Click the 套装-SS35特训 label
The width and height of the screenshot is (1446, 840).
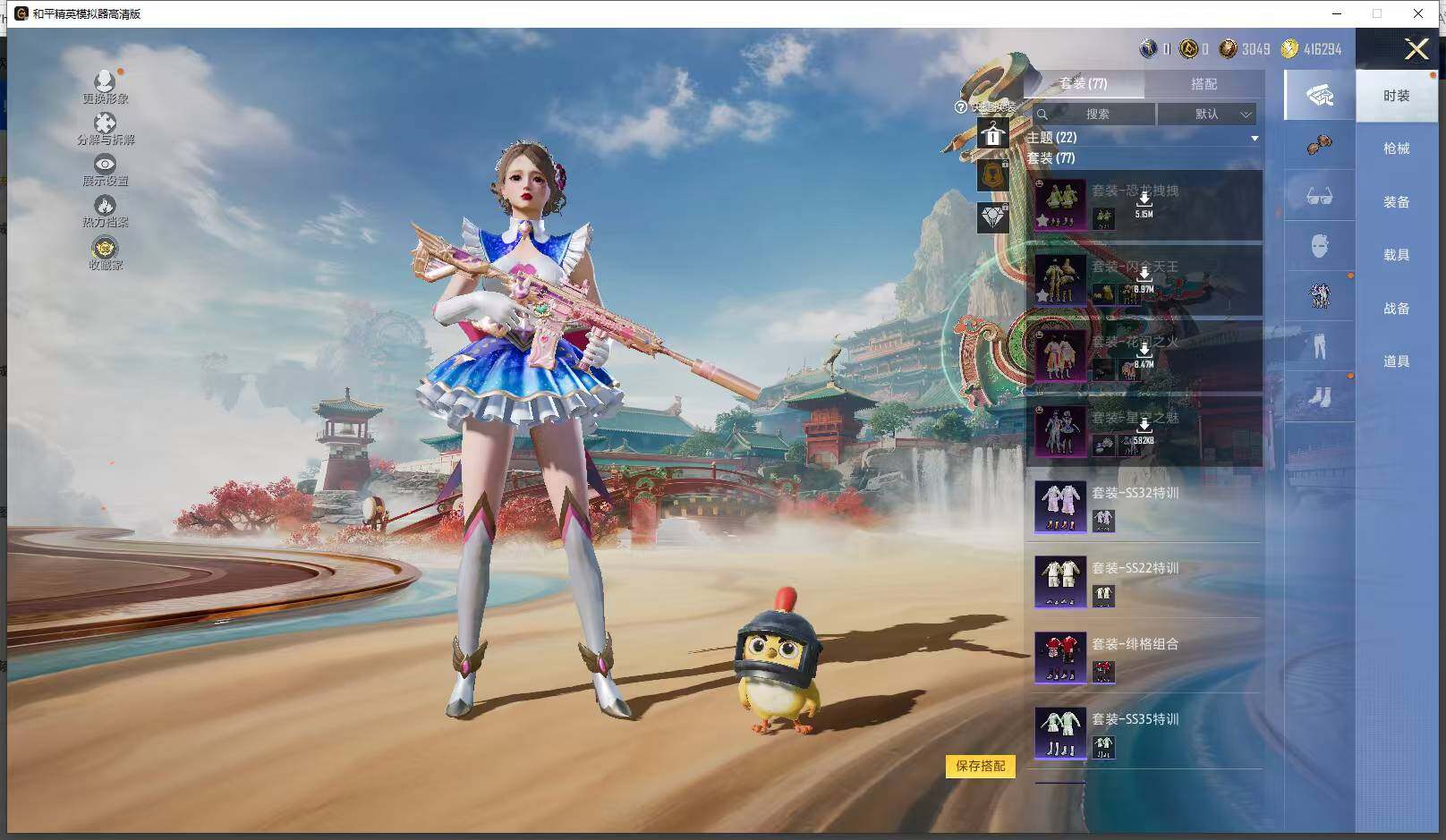1135,719
